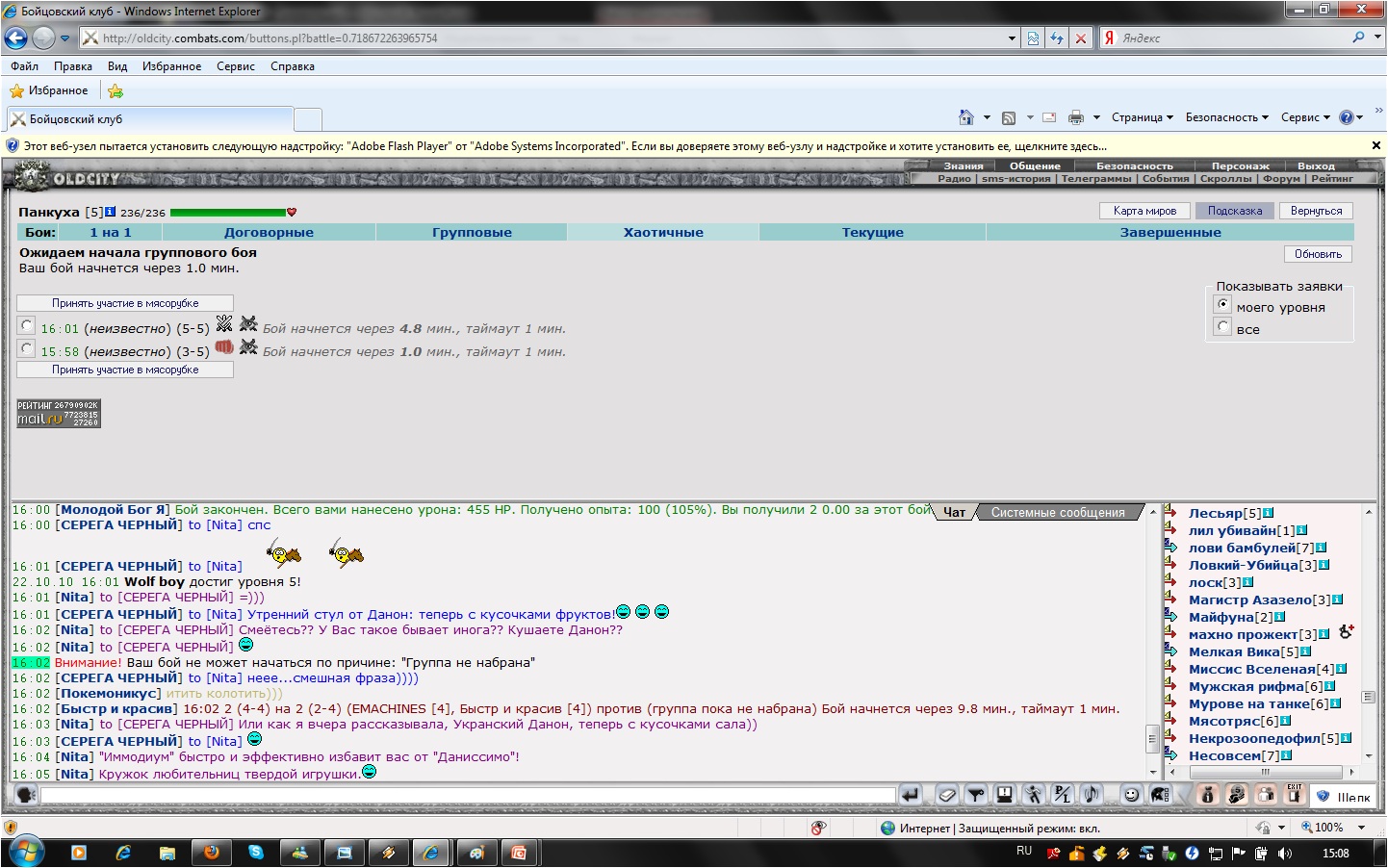Open the Избранное menu in menu bar
The width and height of the screenshot is (1388, 868).
(x=171, y=66)
